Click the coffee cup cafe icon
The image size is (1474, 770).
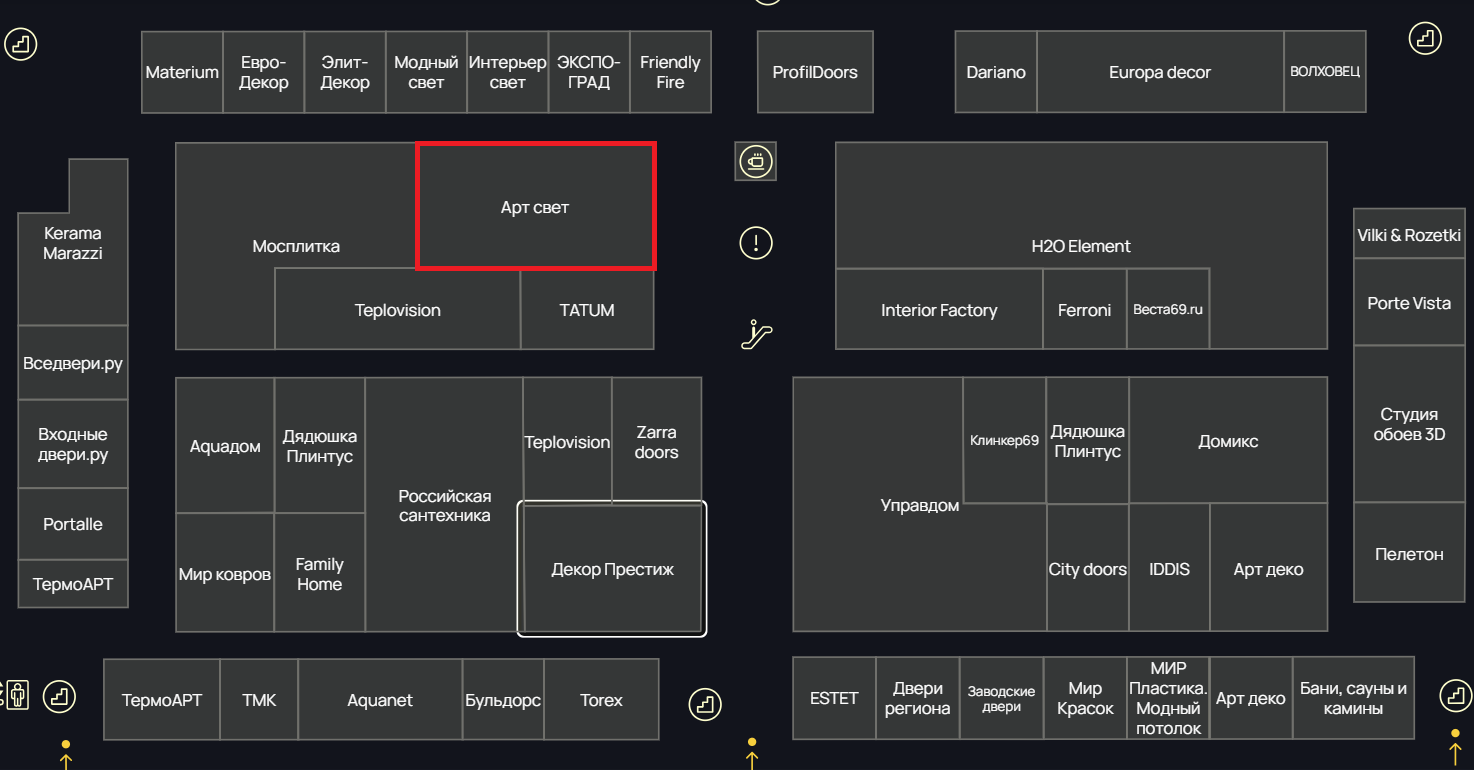coord(756,161)
